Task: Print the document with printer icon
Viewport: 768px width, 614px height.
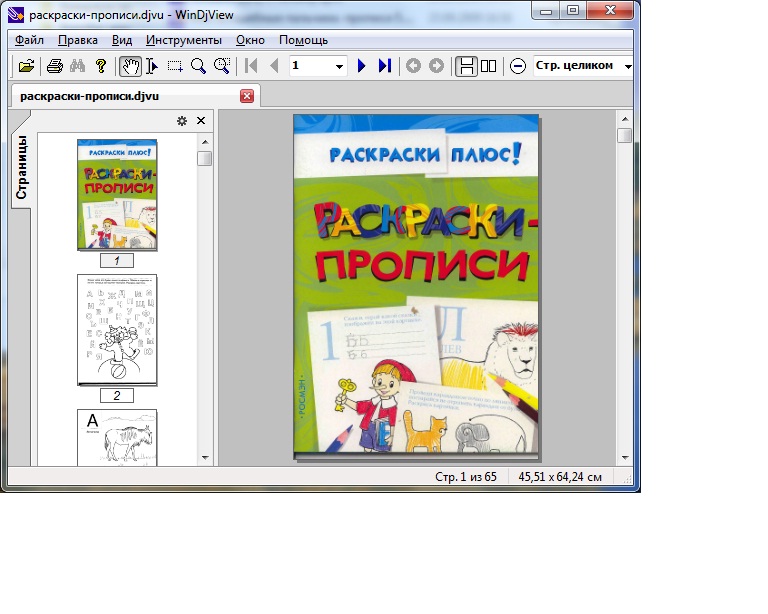Action: tap(54, 66)
